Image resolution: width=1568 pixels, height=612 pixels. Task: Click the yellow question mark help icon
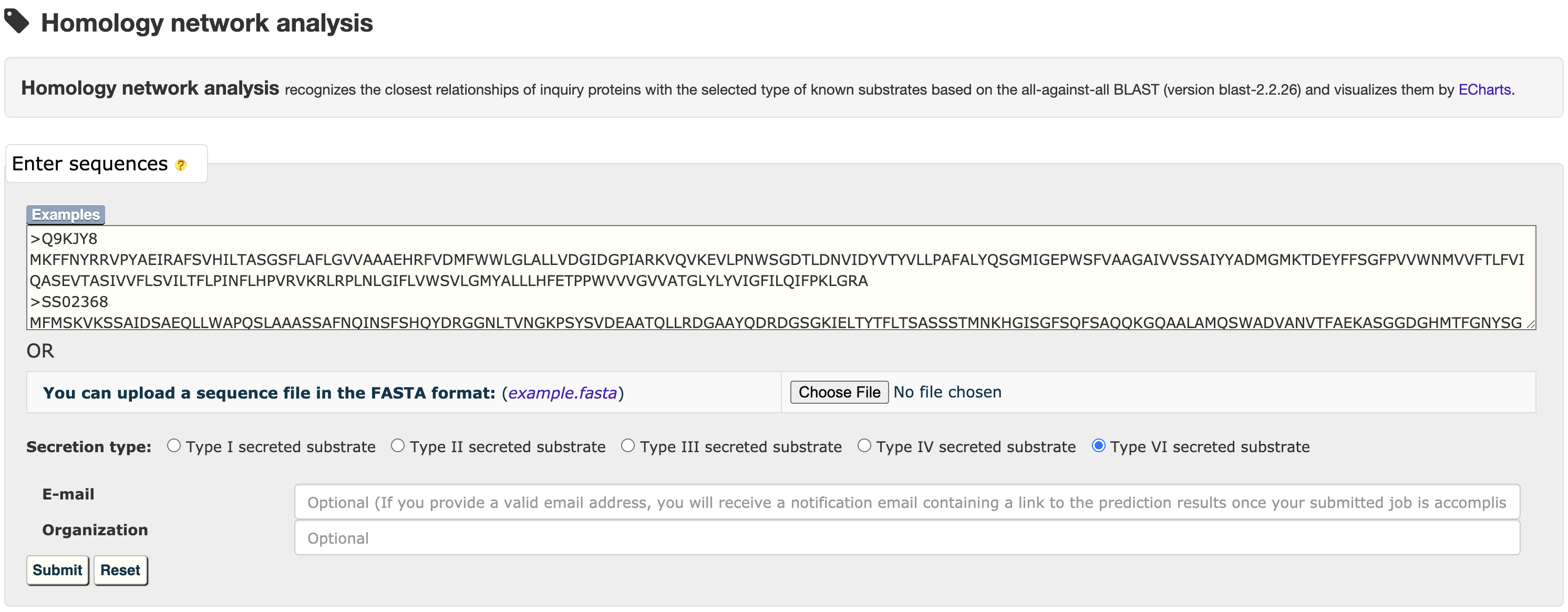180,165
